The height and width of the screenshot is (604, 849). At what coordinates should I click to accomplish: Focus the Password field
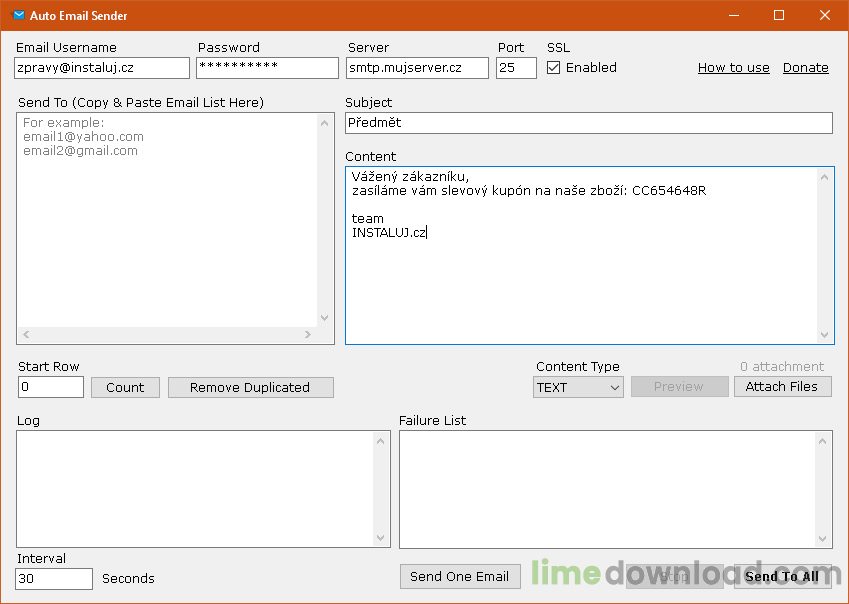click(x=267, y=68)
